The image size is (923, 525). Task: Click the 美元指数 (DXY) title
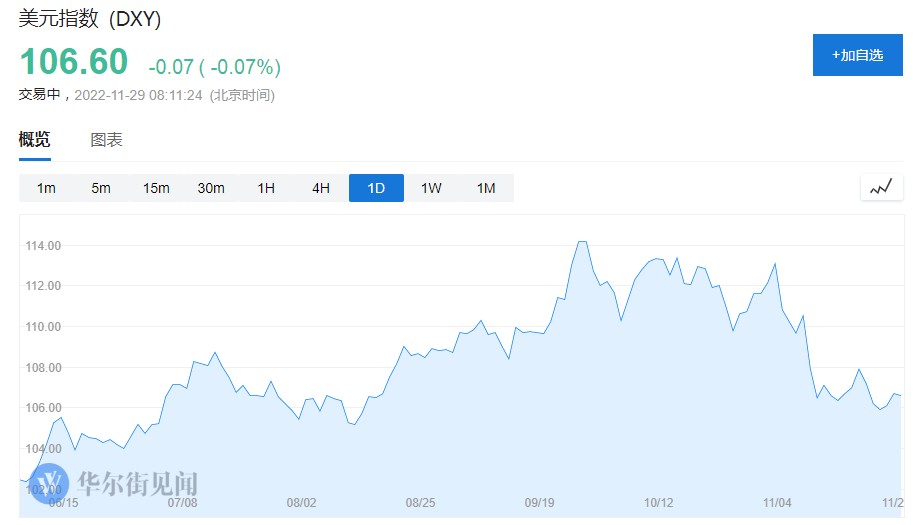90,19
